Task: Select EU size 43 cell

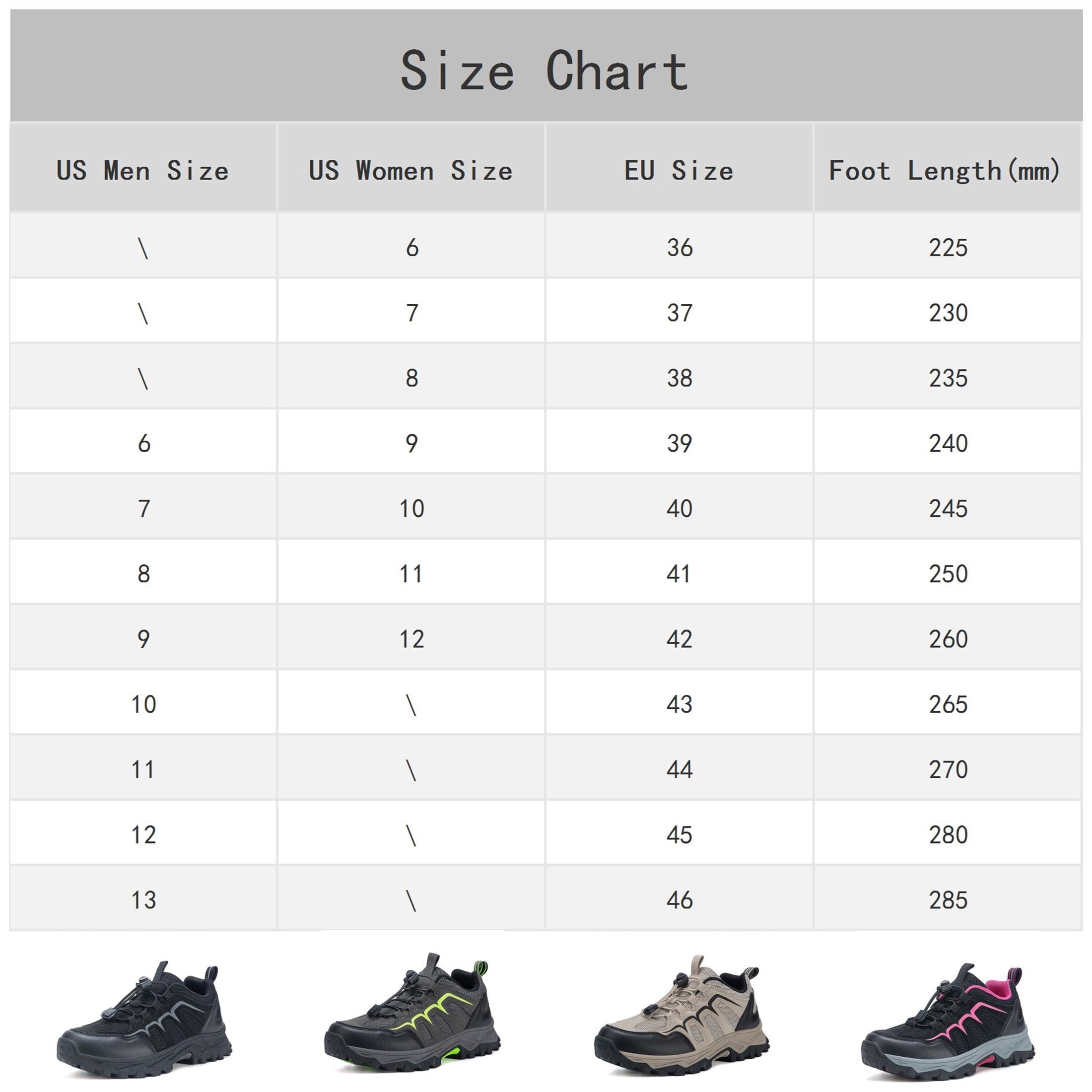Action: coord(680,704)
